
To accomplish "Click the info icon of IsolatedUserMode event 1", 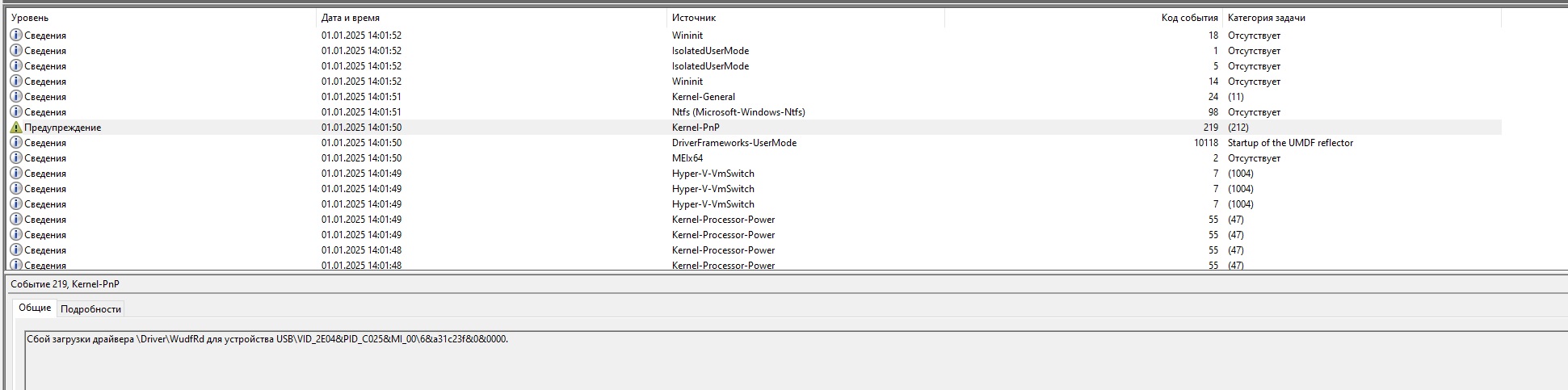I will pos(16,51).
